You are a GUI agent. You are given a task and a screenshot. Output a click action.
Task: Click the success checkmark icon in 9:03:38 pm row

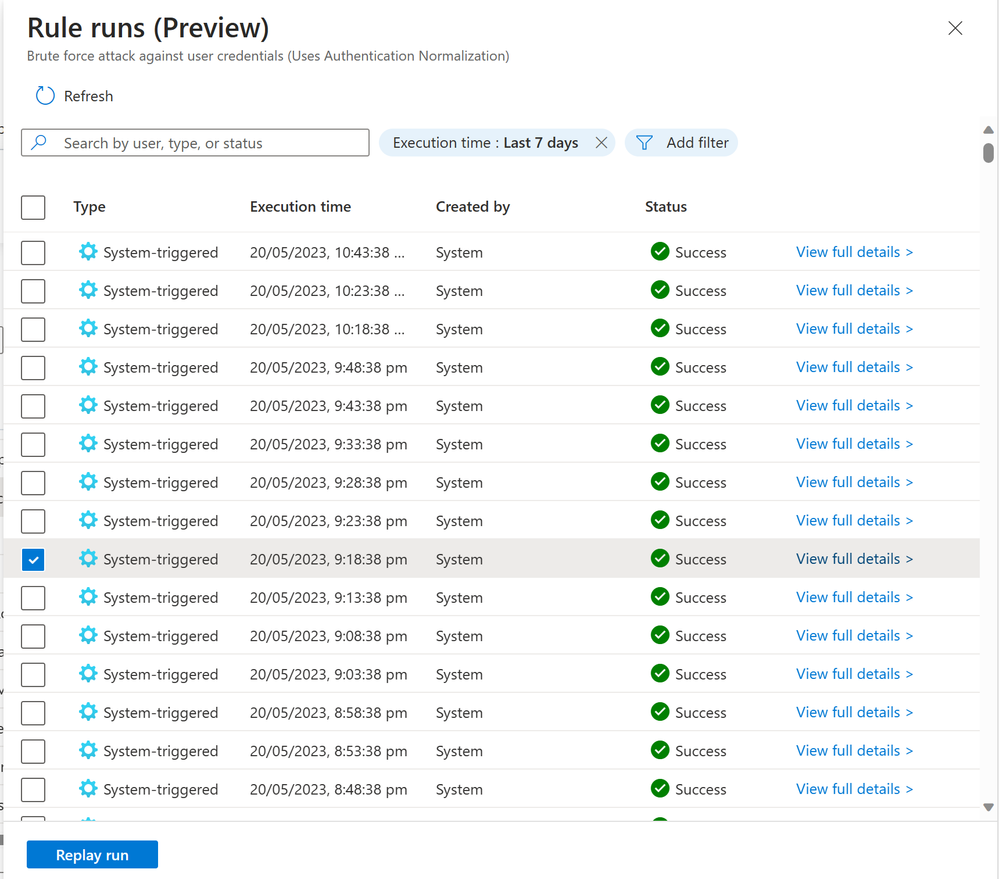point(660,673)
